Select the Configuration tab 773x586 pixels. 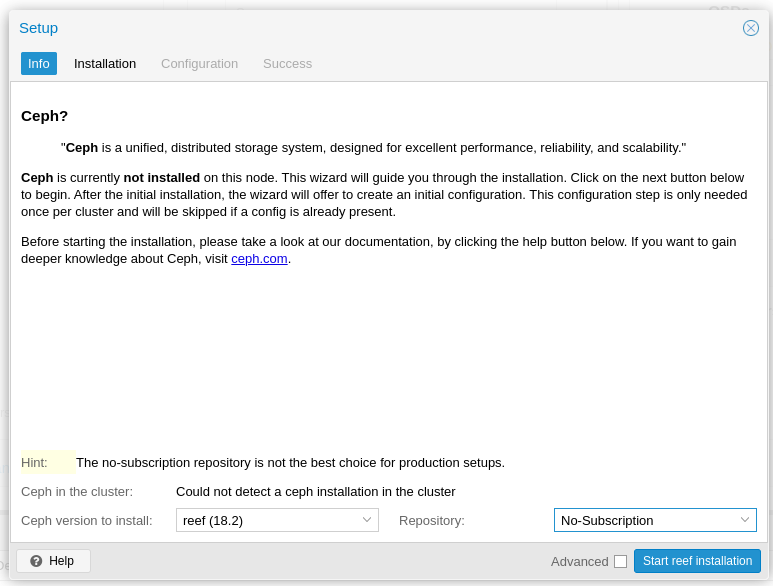click(x=199, y=64)
